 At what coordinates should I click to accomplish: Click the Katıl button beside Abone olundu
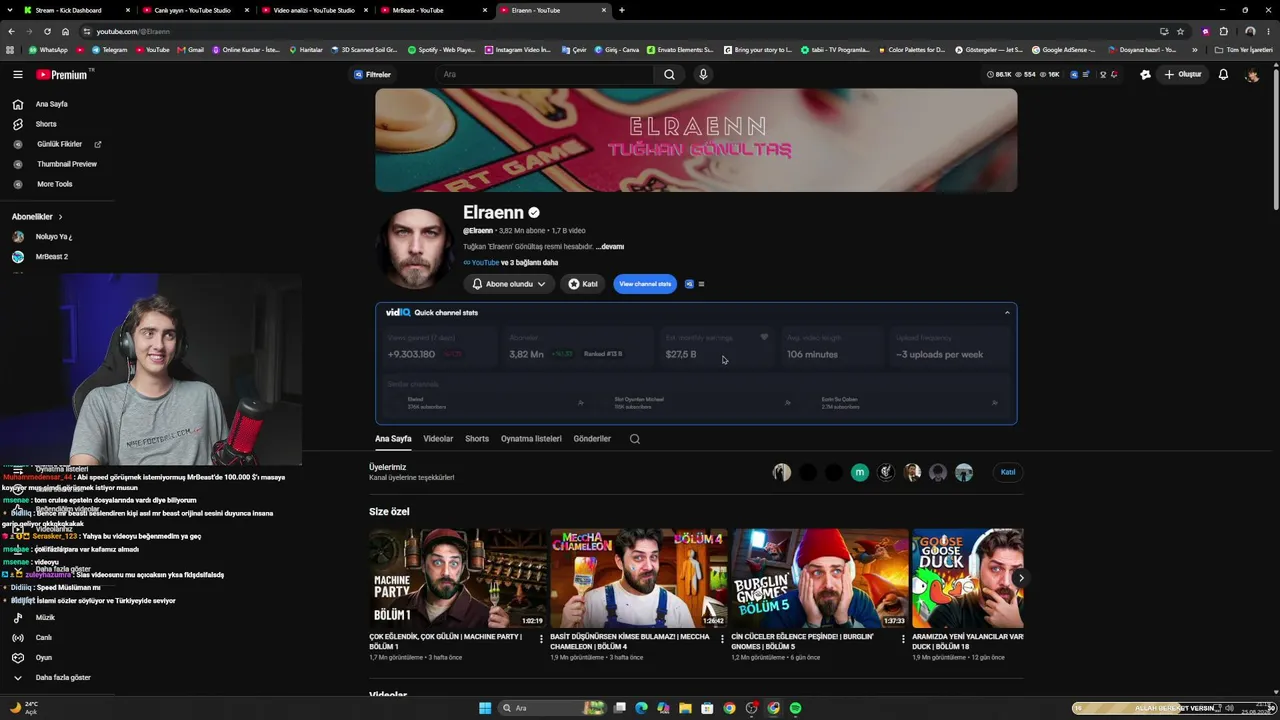[x=583, y=284]
